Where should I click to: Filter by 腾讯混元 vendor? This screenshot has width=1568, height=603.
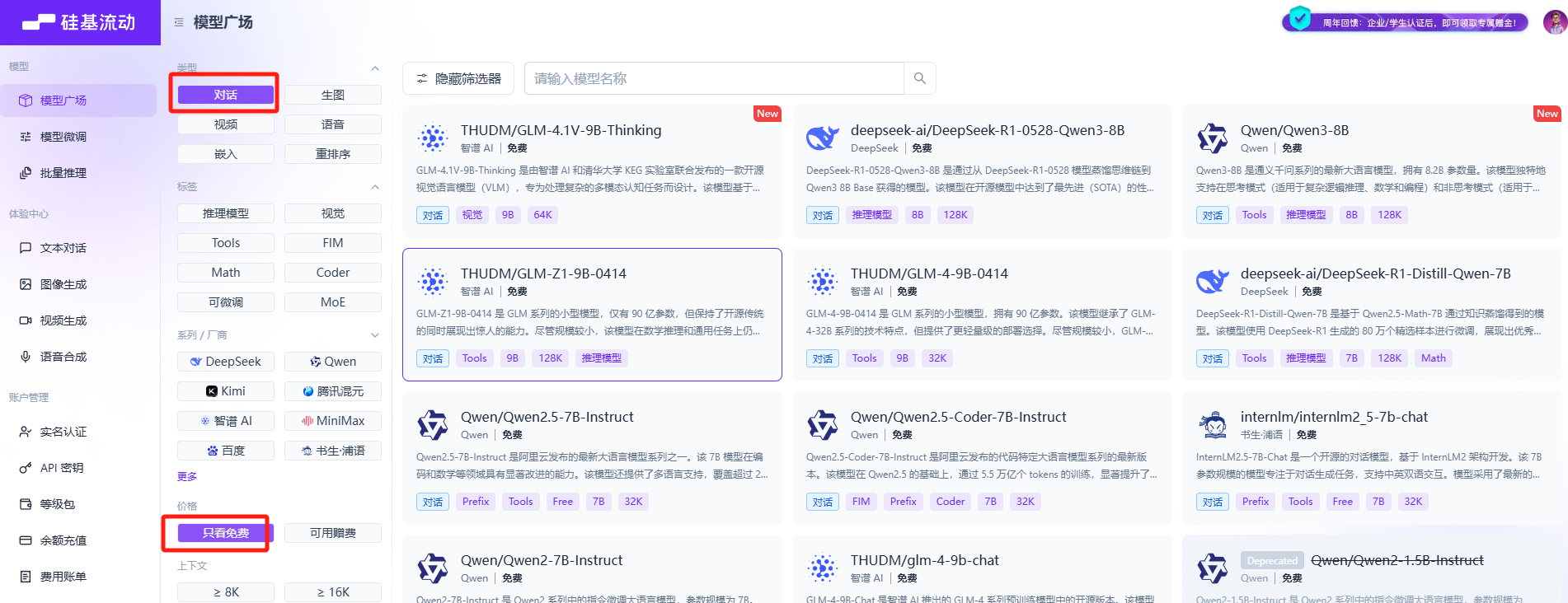click(x=333, y=391)
